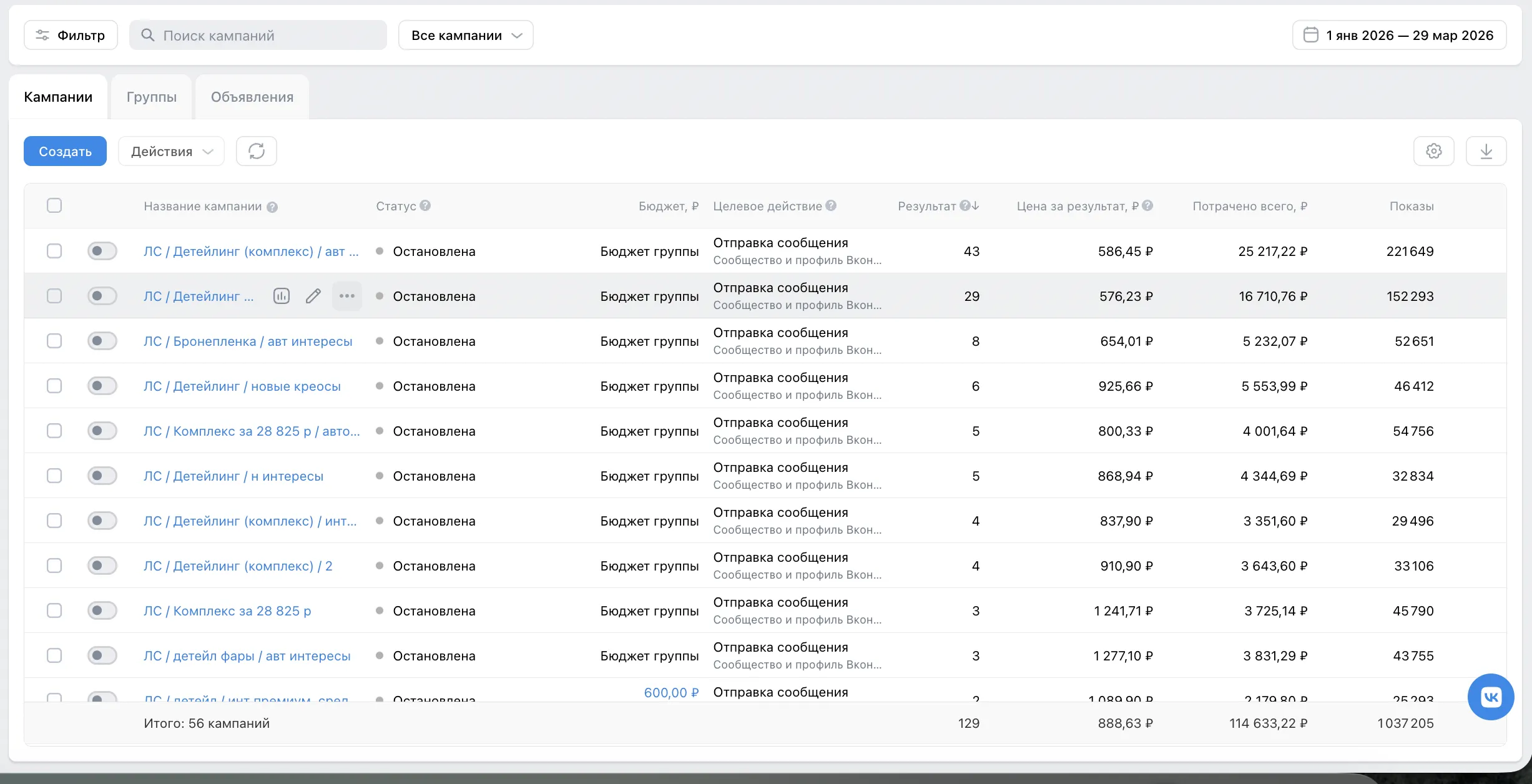
Task: Click help icon next to Результат header
Action: (x=965, y=205)
